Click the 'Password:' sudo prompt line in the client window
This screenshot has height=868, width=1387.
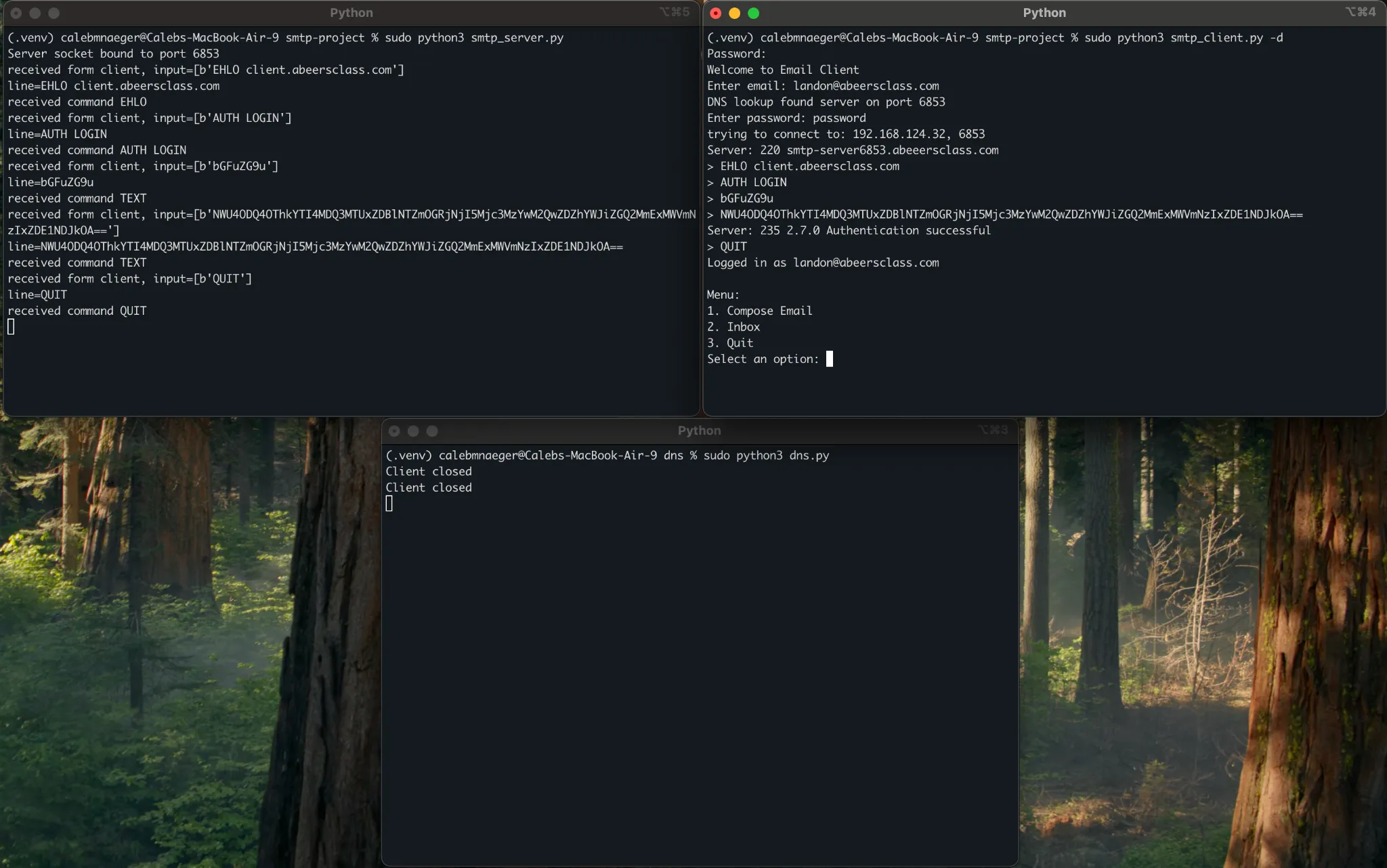[x=736, y=53]
